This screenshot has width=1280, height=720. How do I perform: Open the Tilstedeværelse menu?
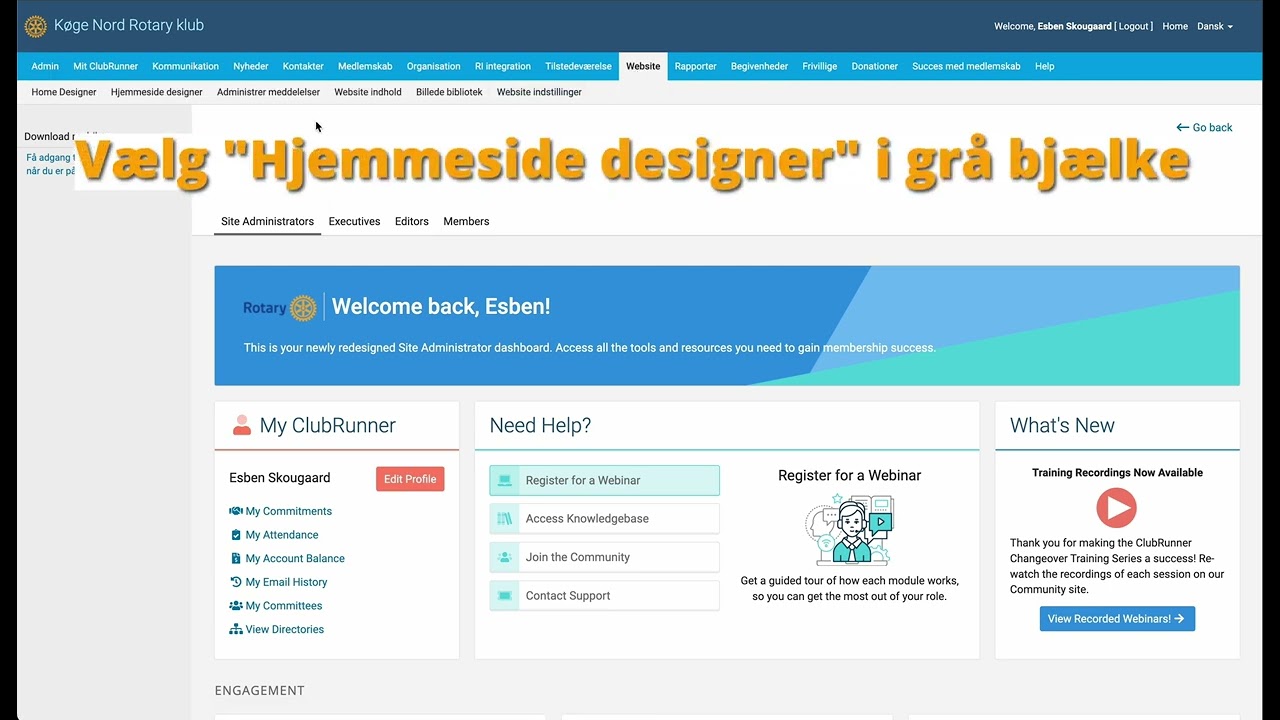(x=578, y=66)
